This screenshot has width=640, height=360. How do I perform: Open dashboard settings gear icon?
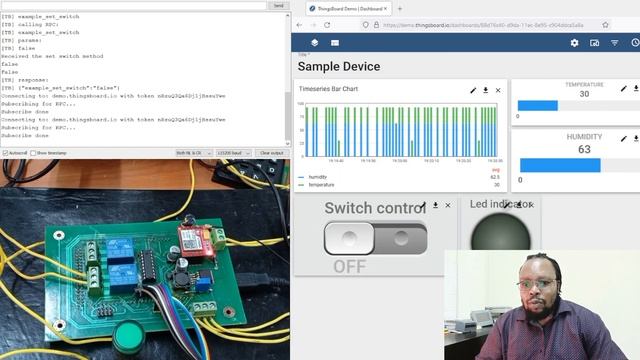tap(574, 43)
